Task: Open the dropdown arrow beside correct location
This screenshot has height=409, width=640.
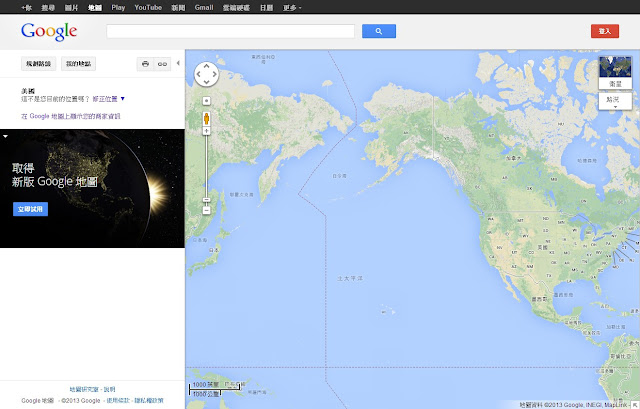Action: tap(122, 99)
